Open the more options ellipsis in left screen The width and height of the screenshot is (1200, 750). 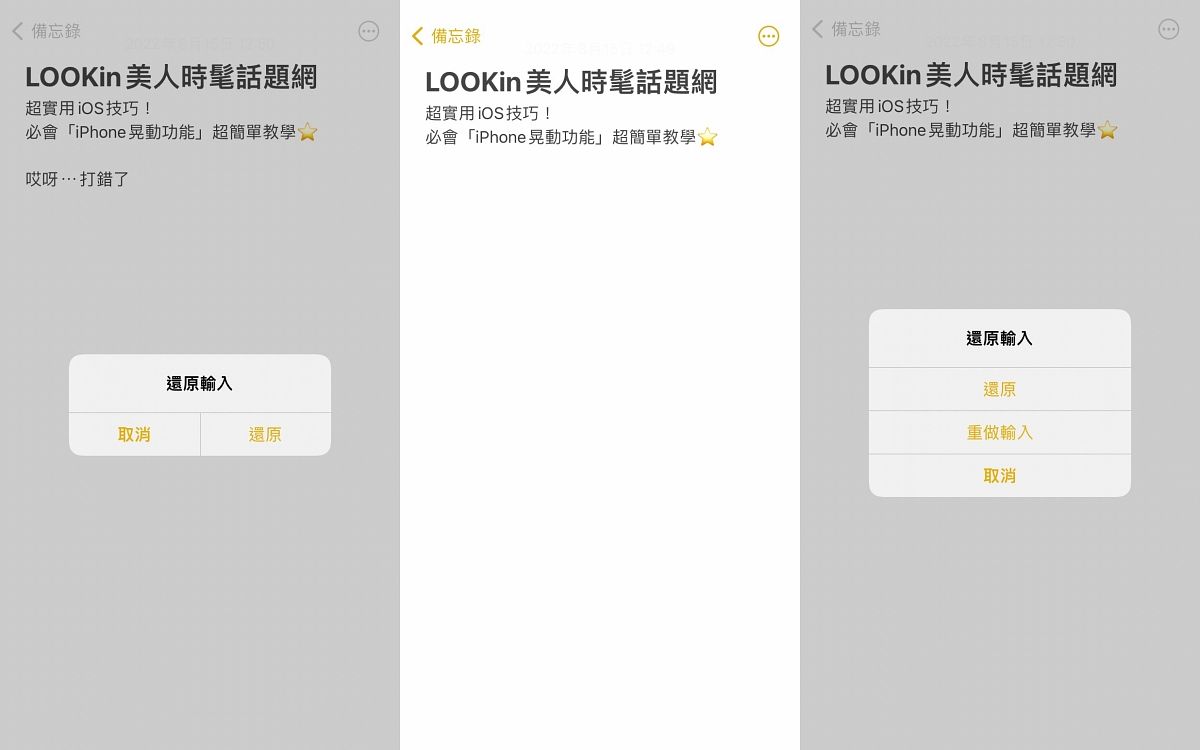click(x=369, y=31)
